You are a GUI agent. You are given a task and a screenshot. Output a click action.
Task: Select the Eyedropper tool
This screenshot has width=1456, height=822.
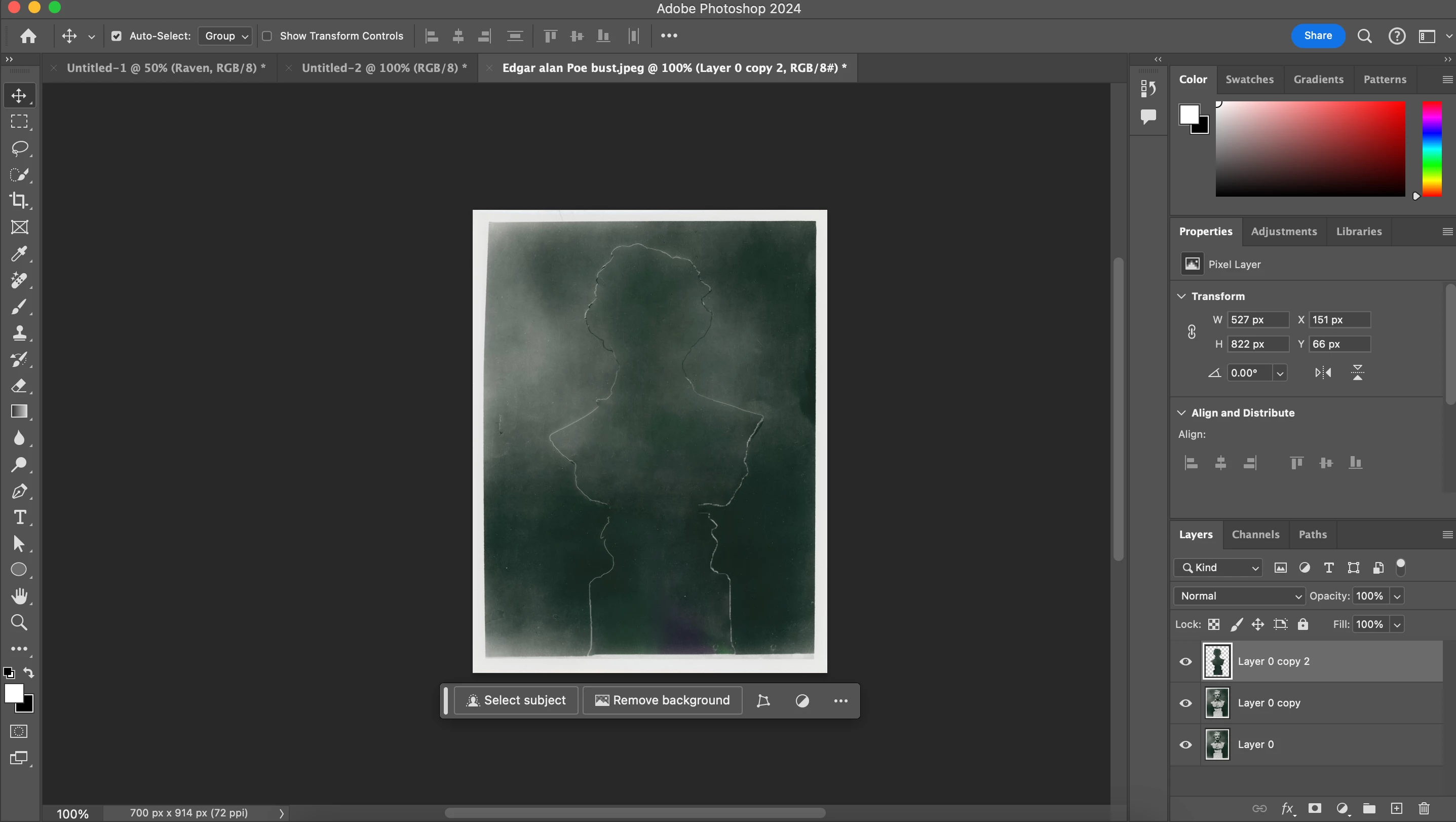pyautogui.click(x=19, y=254)
